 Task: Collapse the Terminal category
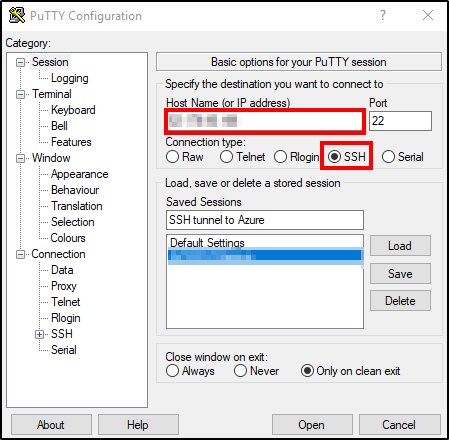[x=20, y=95]
